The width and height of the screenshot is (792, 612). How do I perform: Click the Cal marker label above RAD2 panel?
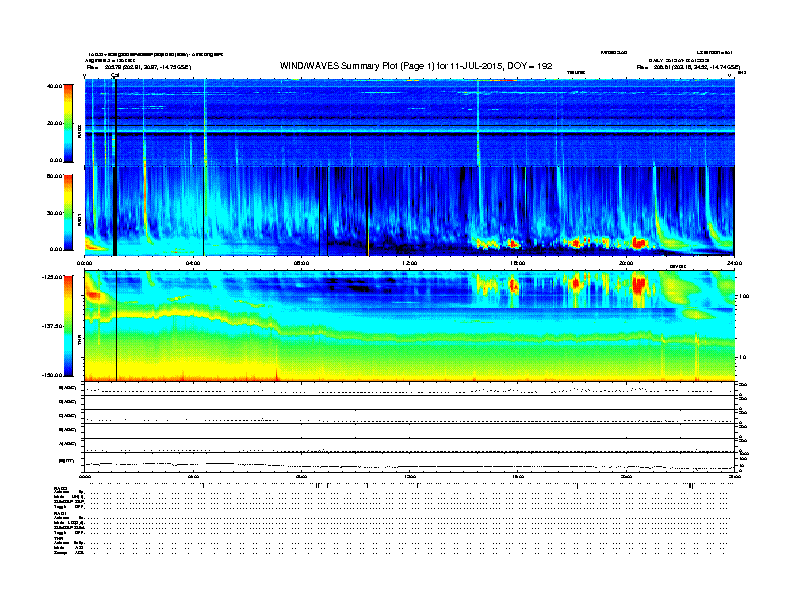[x=115, y=75]
